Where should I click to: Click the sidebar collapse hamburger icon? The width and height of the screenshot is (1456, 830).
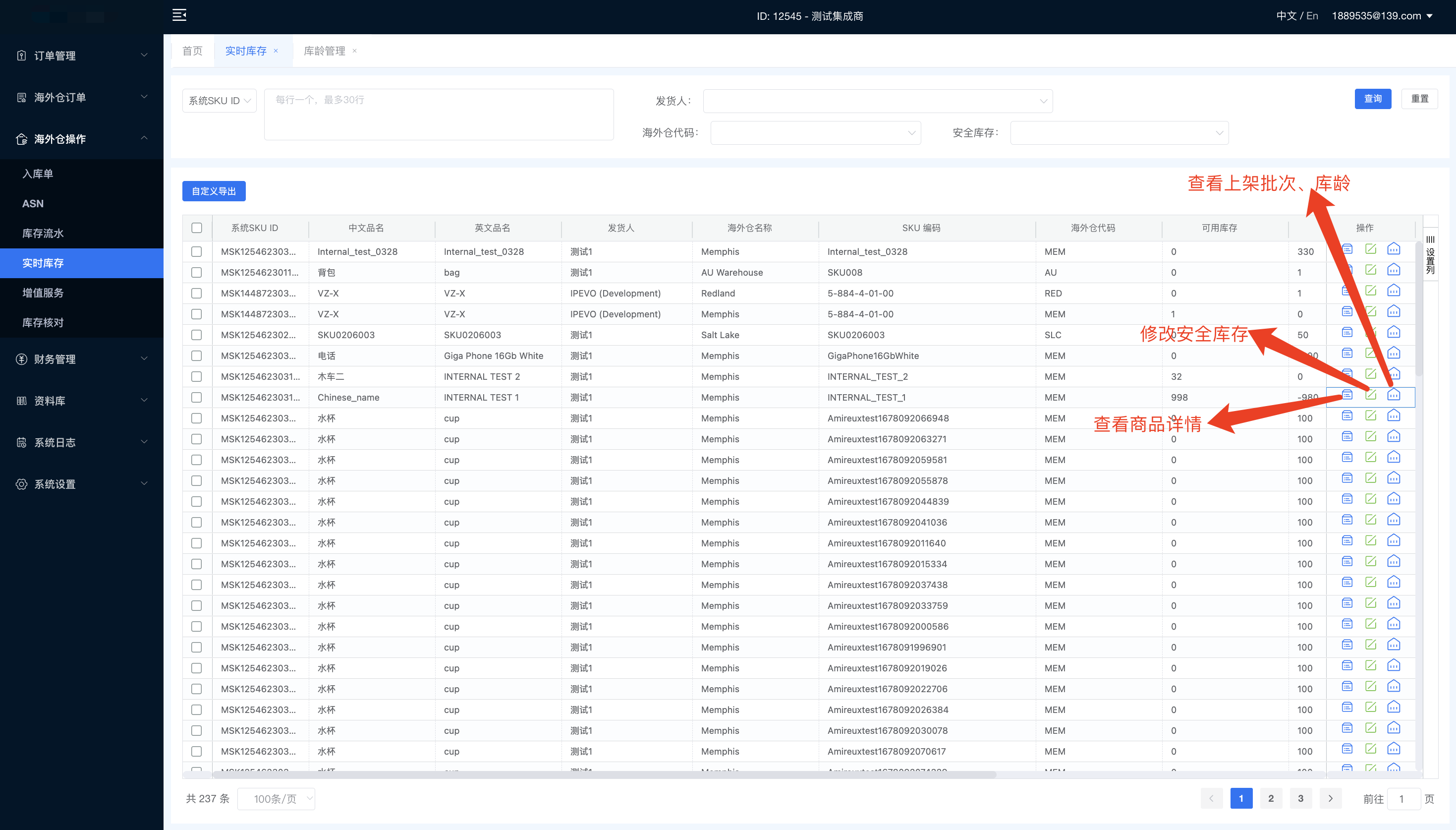point(179,15)
